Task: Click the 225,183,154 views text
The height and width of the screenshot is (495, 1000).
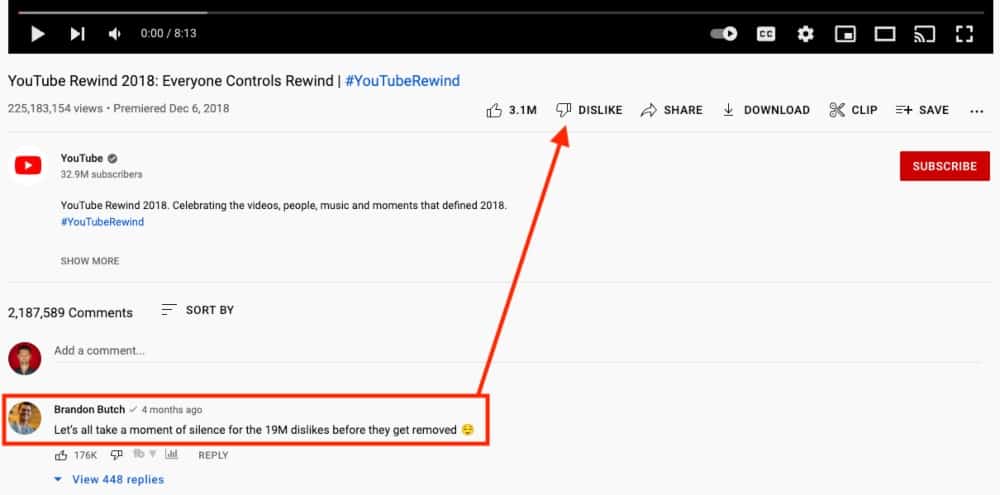Action: click(x=55, y=108)
